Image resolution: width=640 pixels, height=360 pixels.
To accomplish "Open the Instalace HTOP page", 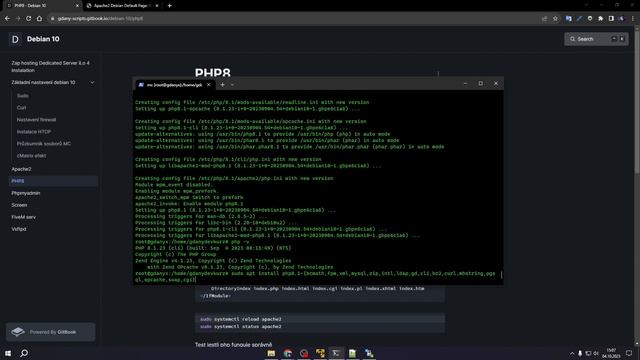I will [x=34, y=132].
